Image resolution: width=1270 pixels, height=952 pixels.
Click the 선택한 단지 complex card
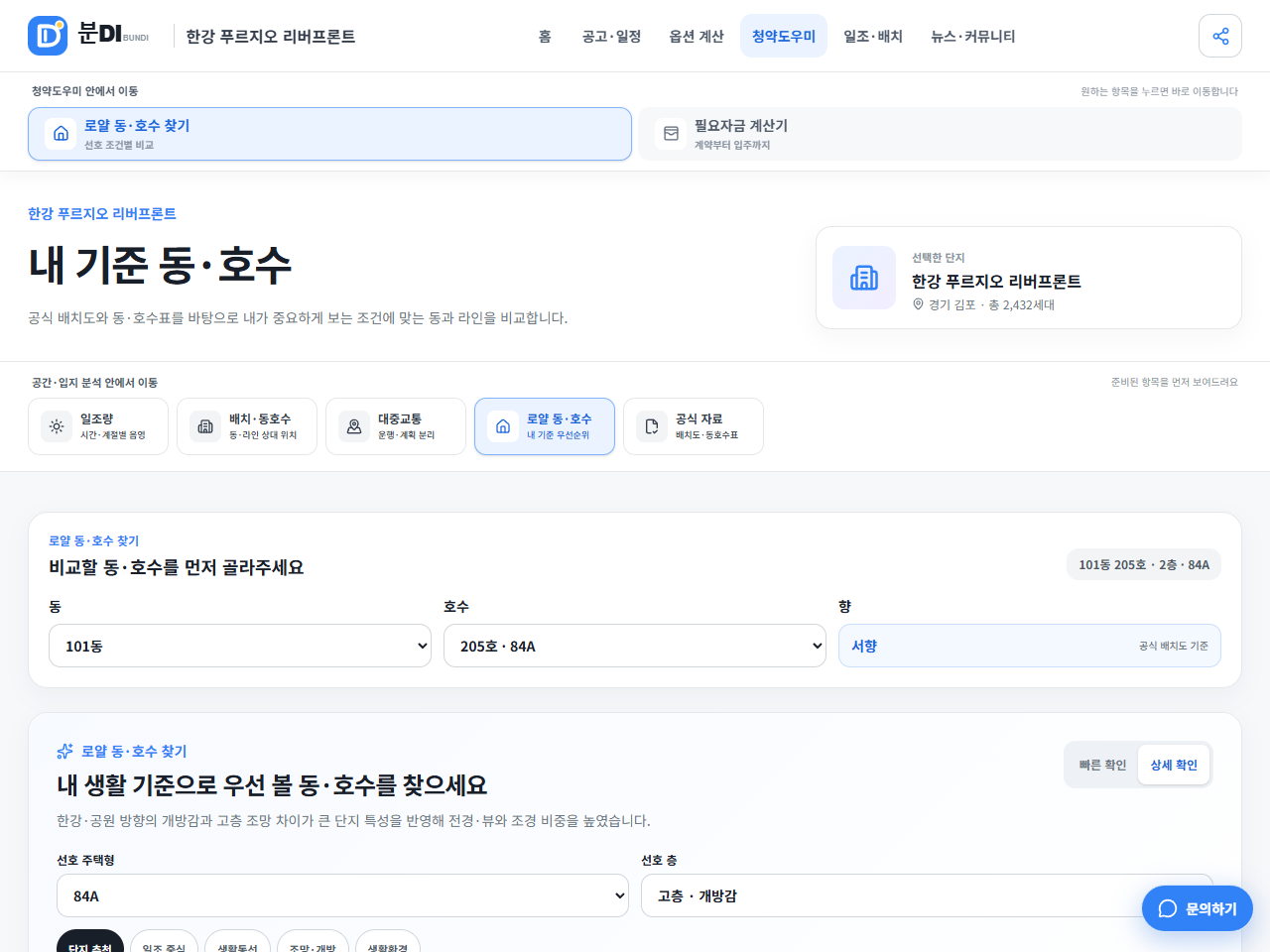coord(1029,278)
